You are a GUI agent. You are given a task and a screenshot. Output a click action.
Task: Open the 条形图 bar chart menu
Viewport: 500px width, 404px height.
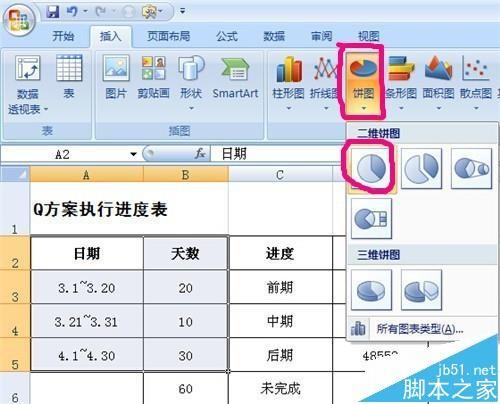[x=401, y=83]
